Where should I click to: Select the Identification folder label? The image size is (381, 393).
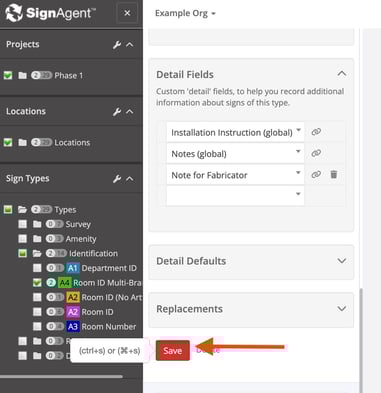[93, 253]
